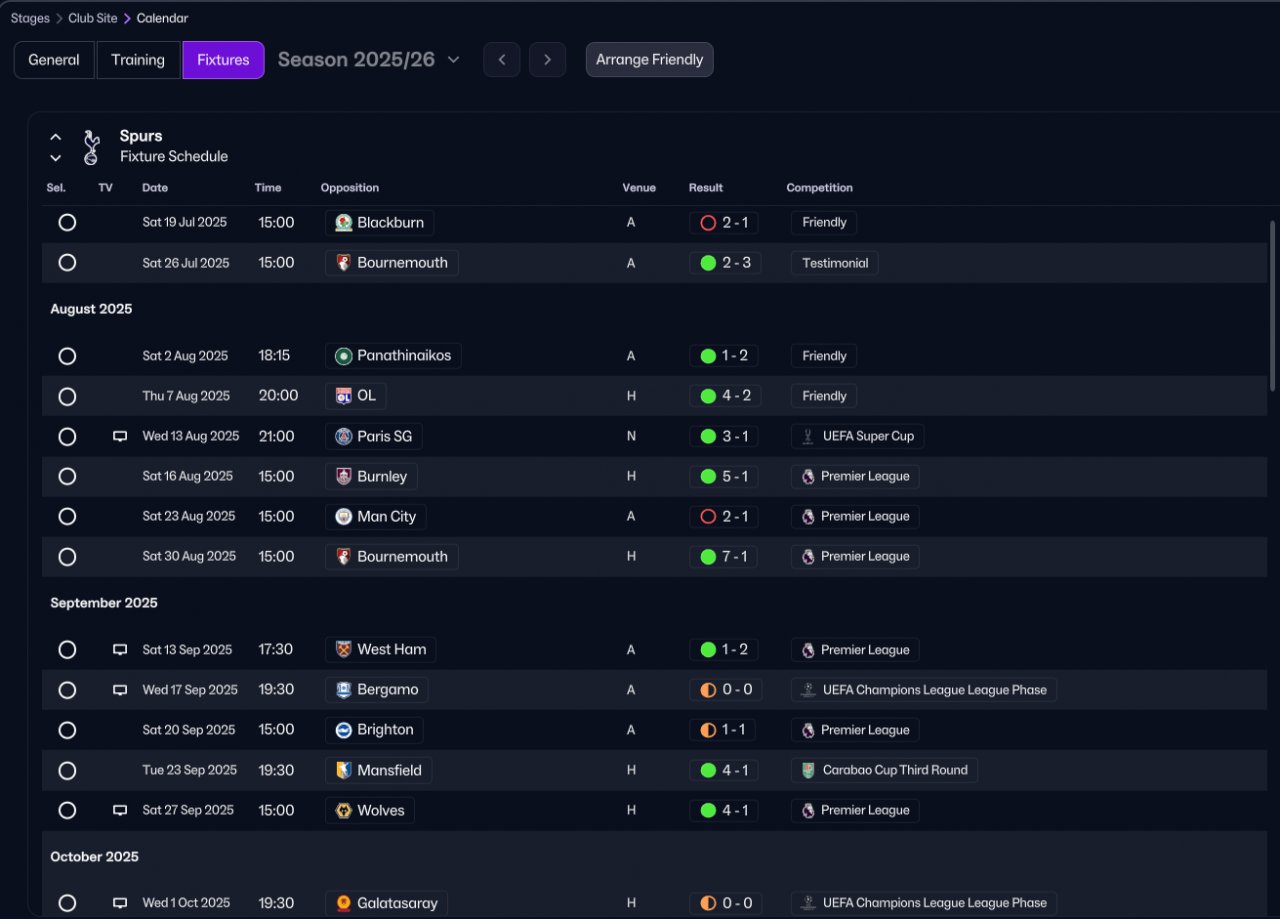
Task: Open the Season 2025/26 dropdown
Action: 369,59
